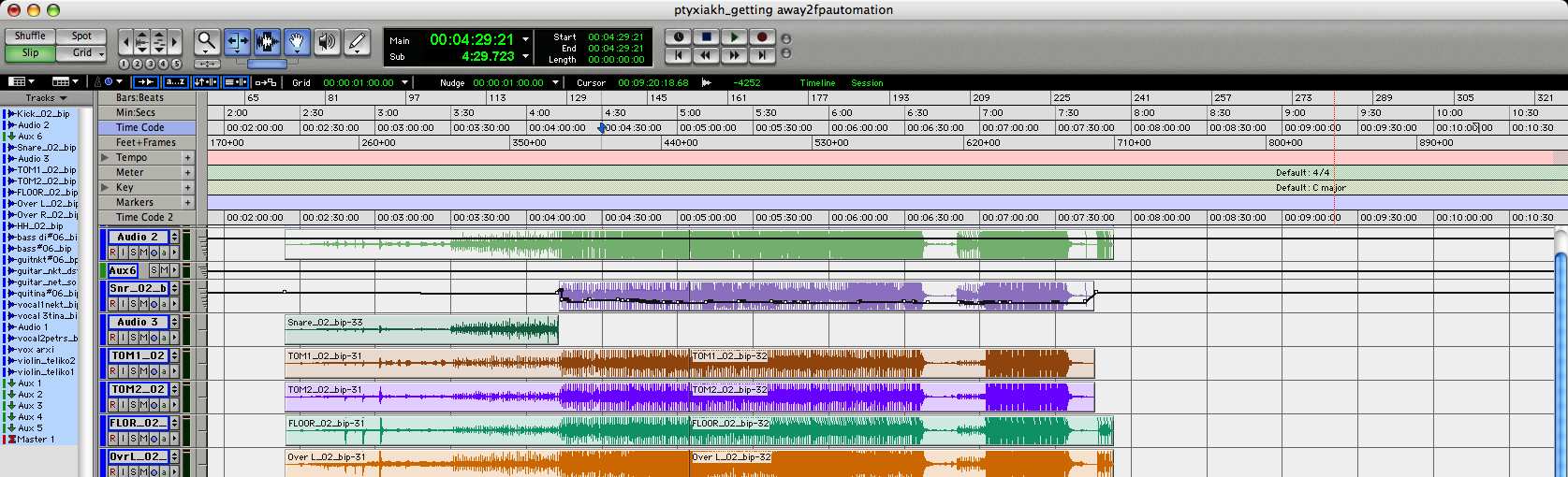Record-enable the Audio 2 track
Viewport: 1568px width, 477px height.
pos(113,253)
